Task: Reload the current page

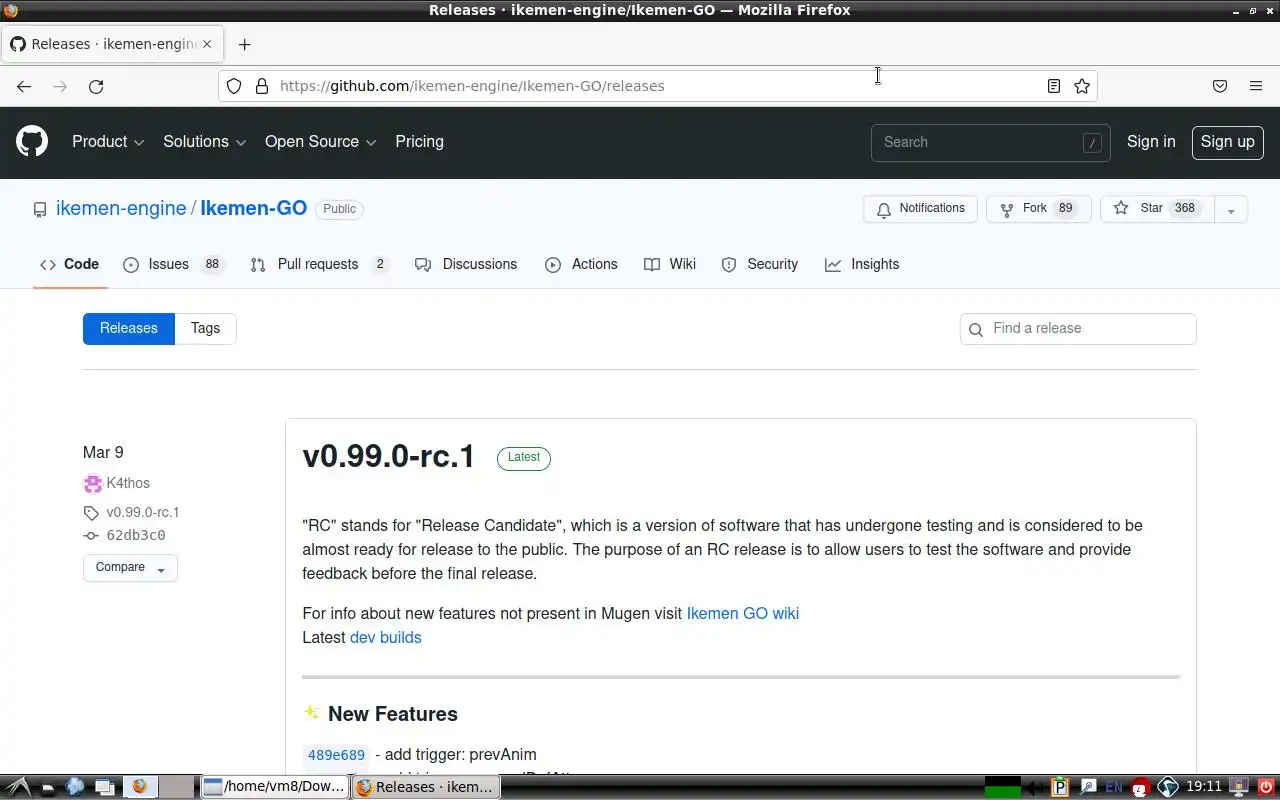Action: coord(96,86)
